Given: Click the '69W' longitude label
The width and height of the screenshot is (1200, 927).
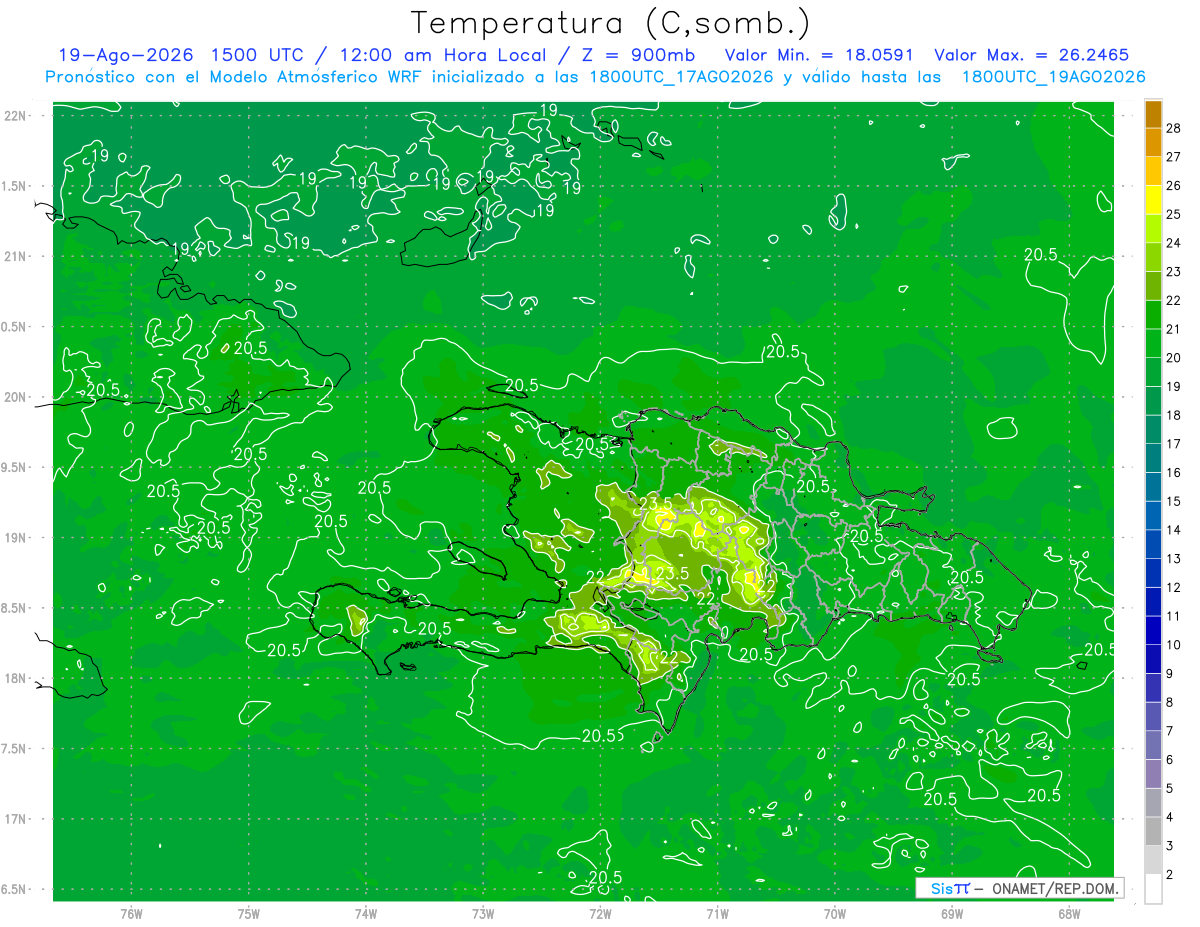Looking at the screenshot, I should tap(952, 914).
